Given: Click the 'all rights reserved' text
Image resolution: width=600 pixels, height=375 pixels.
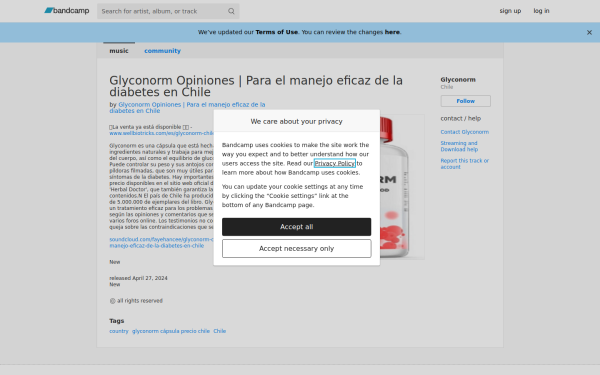Looking at the screenshot, I should coord(136,301).
